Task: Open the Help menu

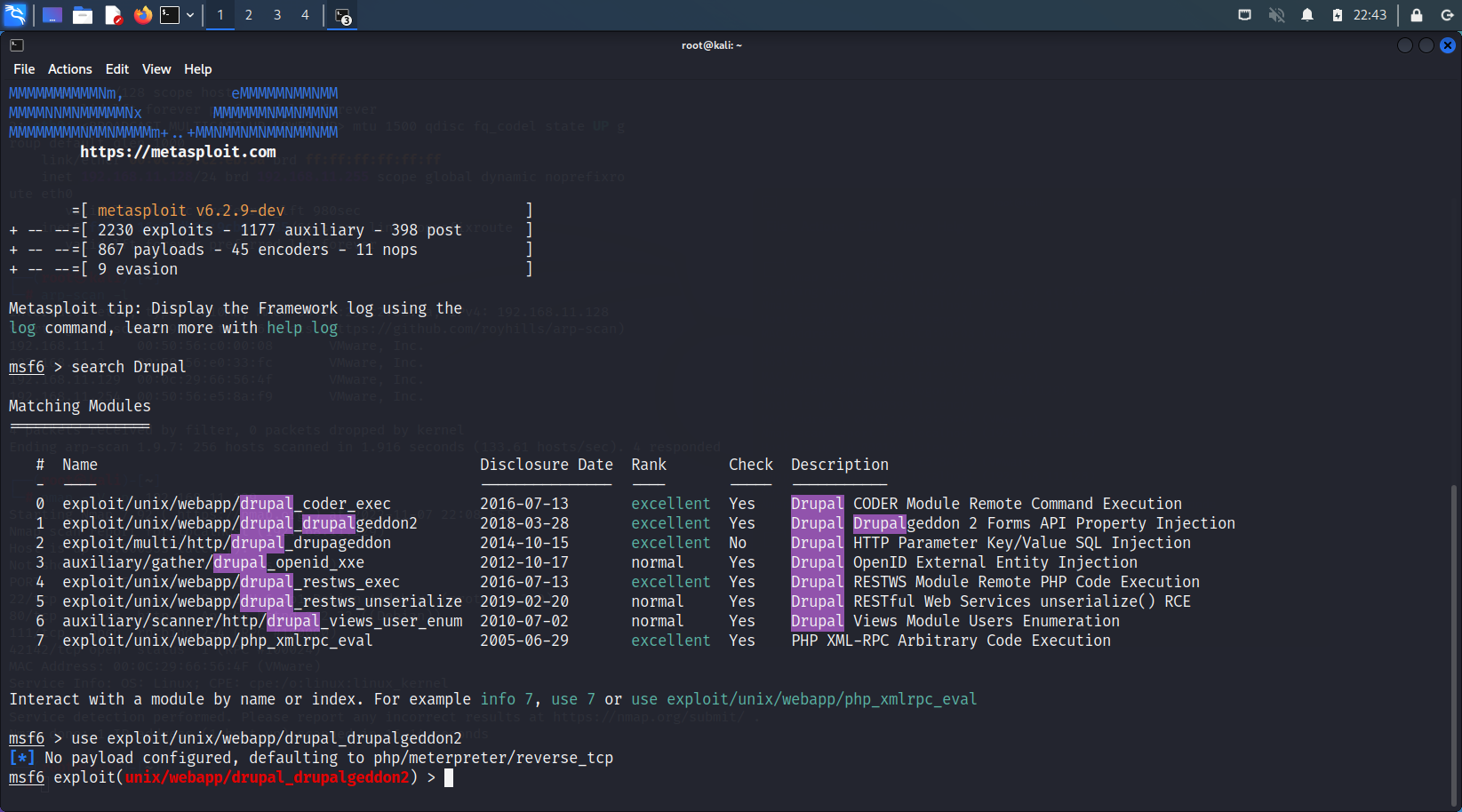Action: 197,69
